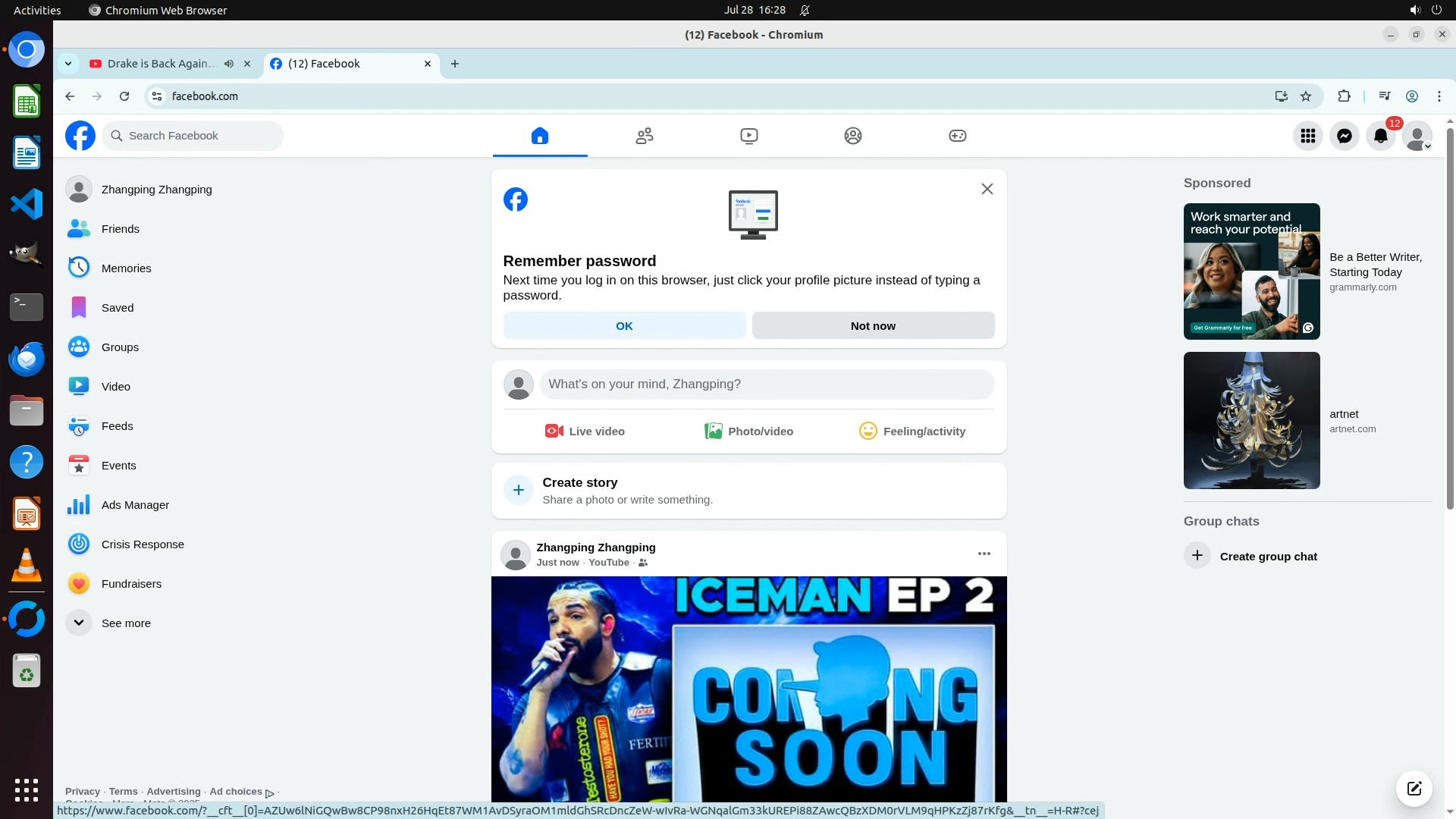Image resolution: width=1456 pixels, height=819 pixels.
Task: Click the What's on your mind field
Action: (766, 384)
